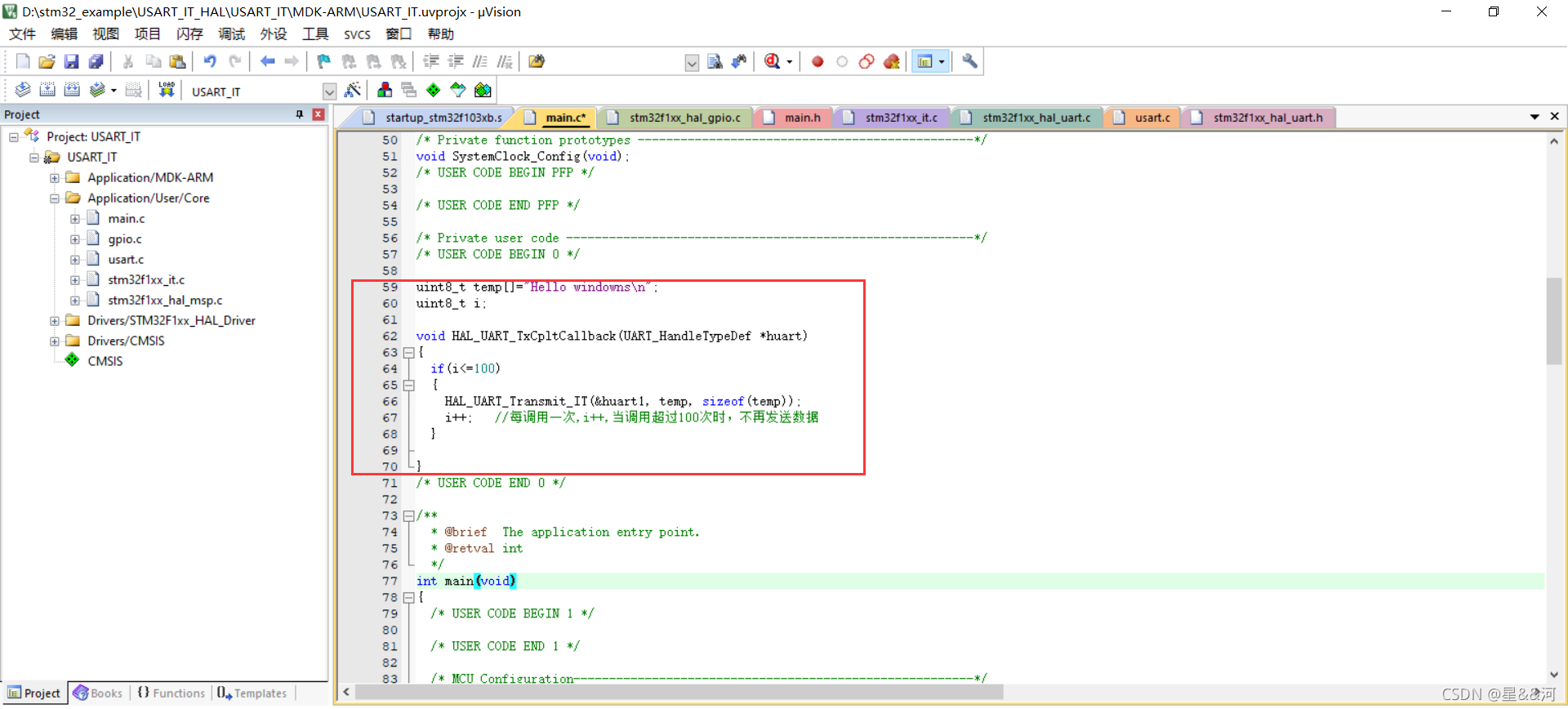Screen dimensions: 1568x709
Task: Expand the Drivers/CMSIS group
Action: point(55,341)
